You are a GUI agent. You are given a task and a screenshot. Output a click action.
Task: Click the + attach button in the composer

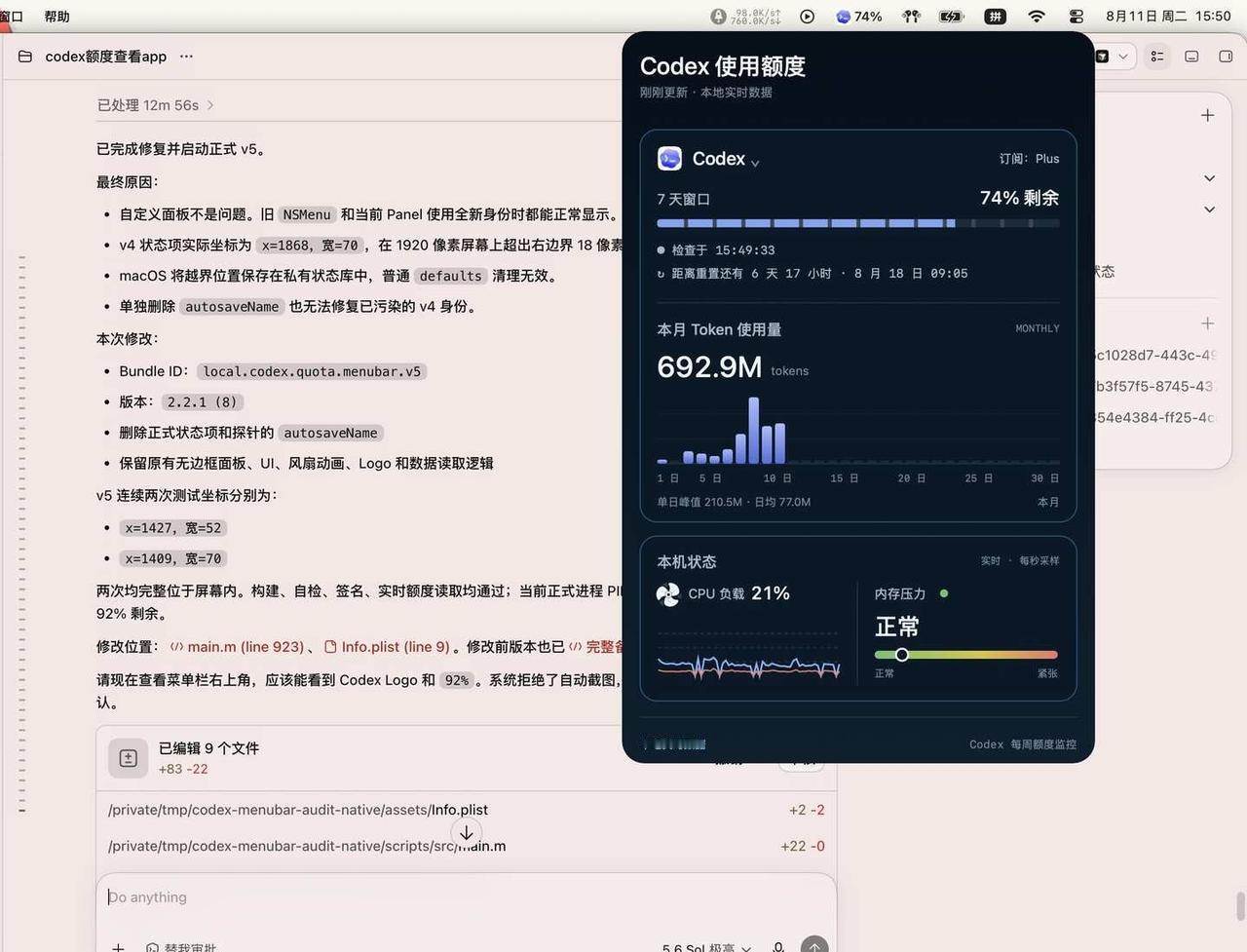point(118,946)
